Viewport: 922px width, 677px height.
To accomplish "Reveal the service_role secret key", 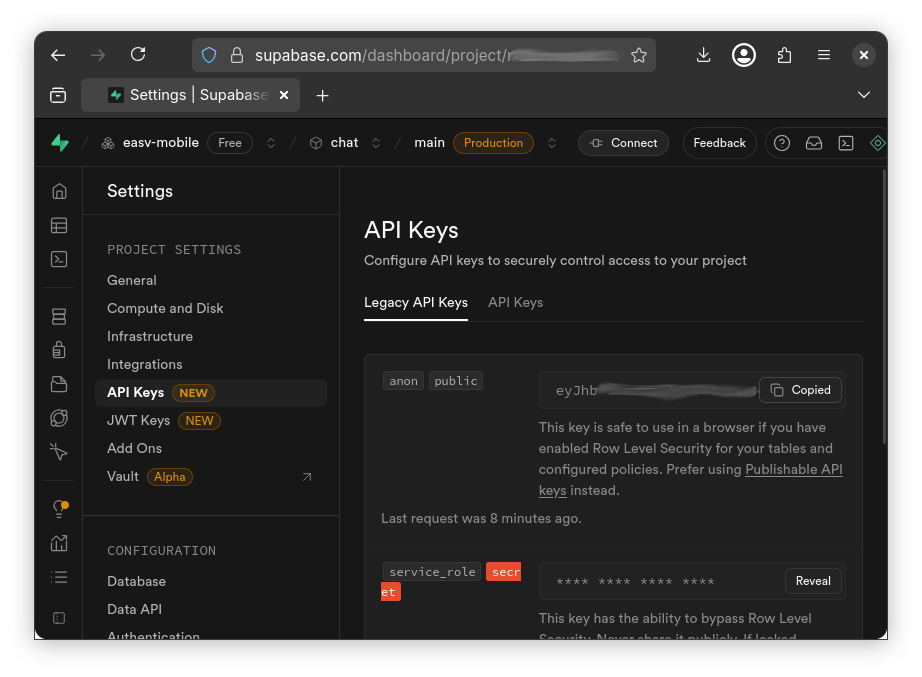I will 813,581.
